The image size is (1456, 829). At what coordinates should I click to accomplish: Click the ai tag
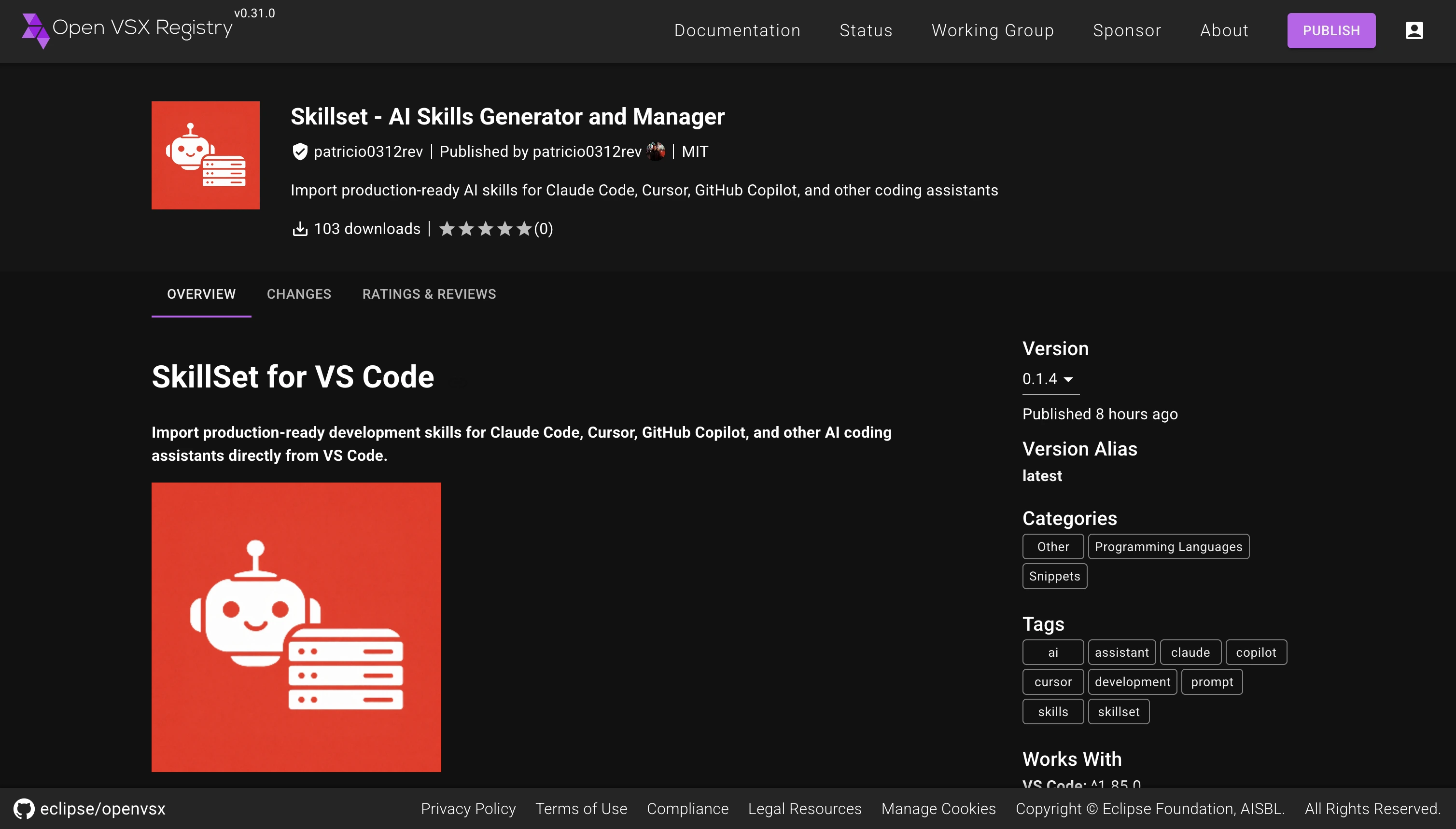tap(1053, 652)
